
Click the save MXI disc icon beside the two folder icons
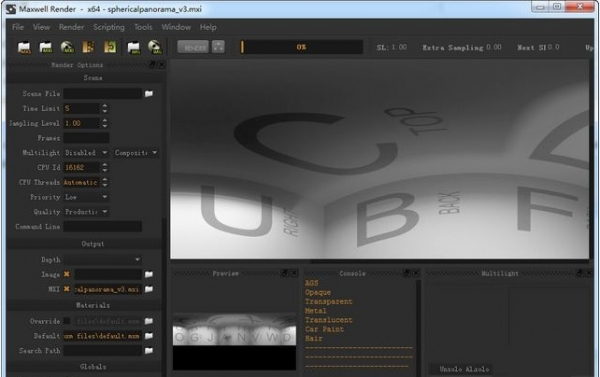(x=67, y=47)
